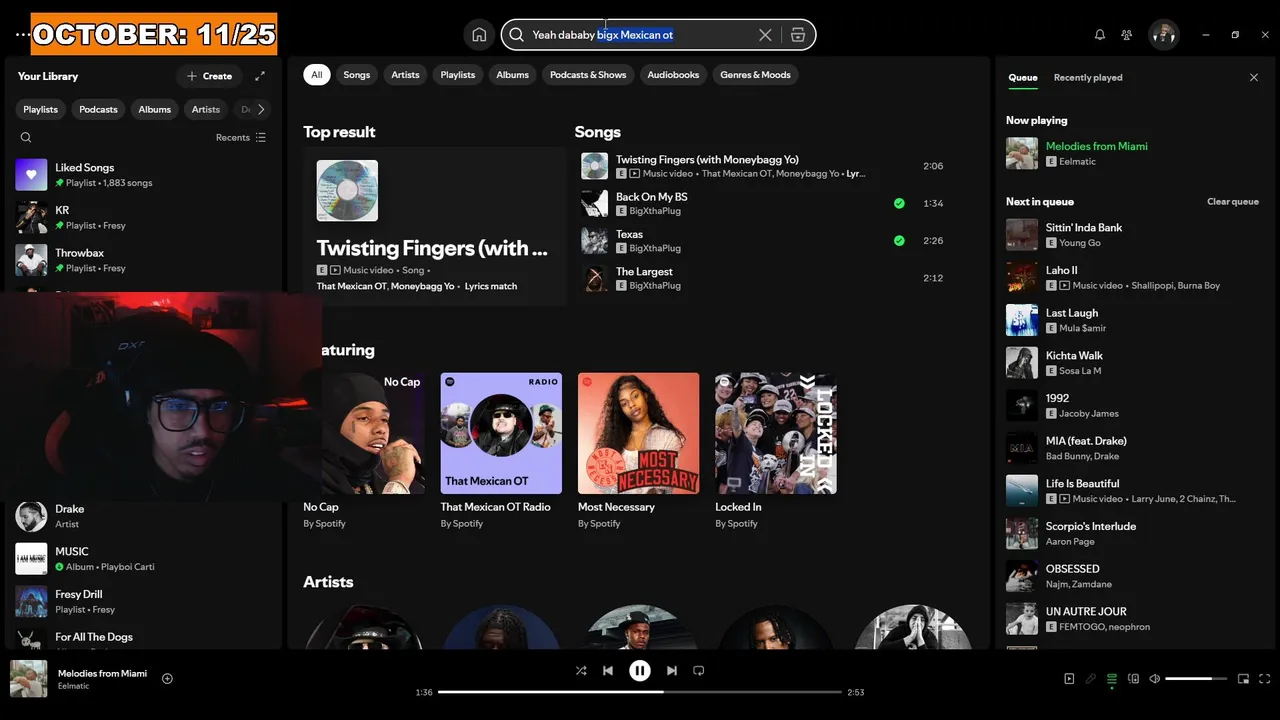Mute the volume speaker icon
The image size is (1280, 720).
(1155, 679)
